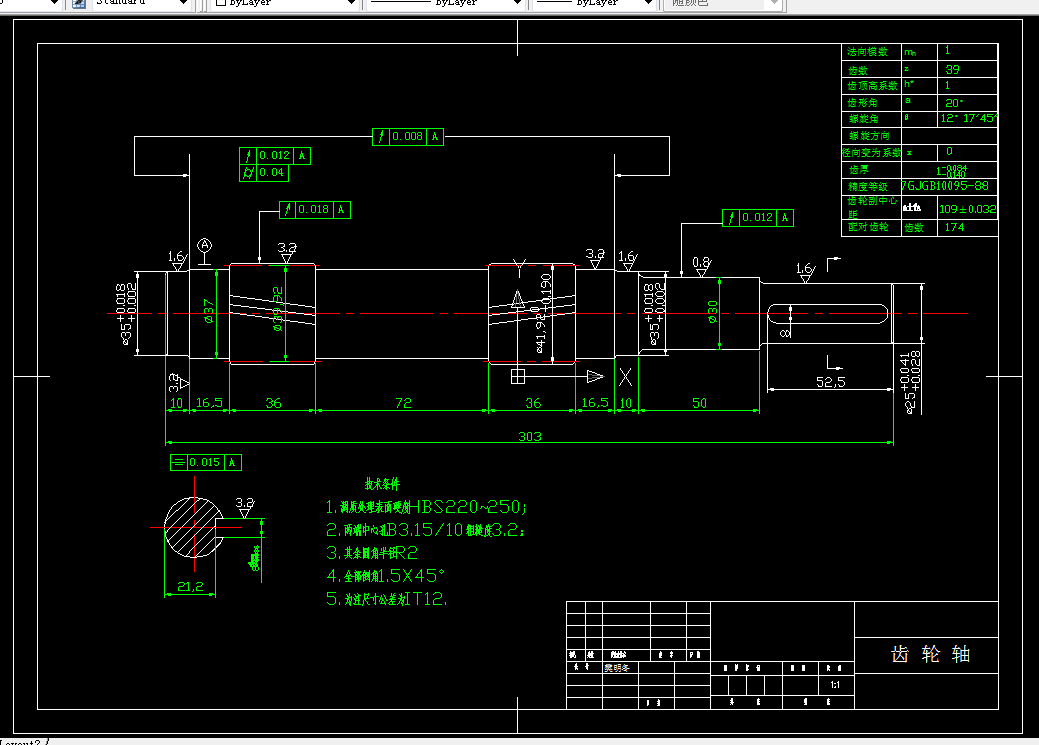Select the 0.04 cylindricity tolerance frame

pos(264,173)
